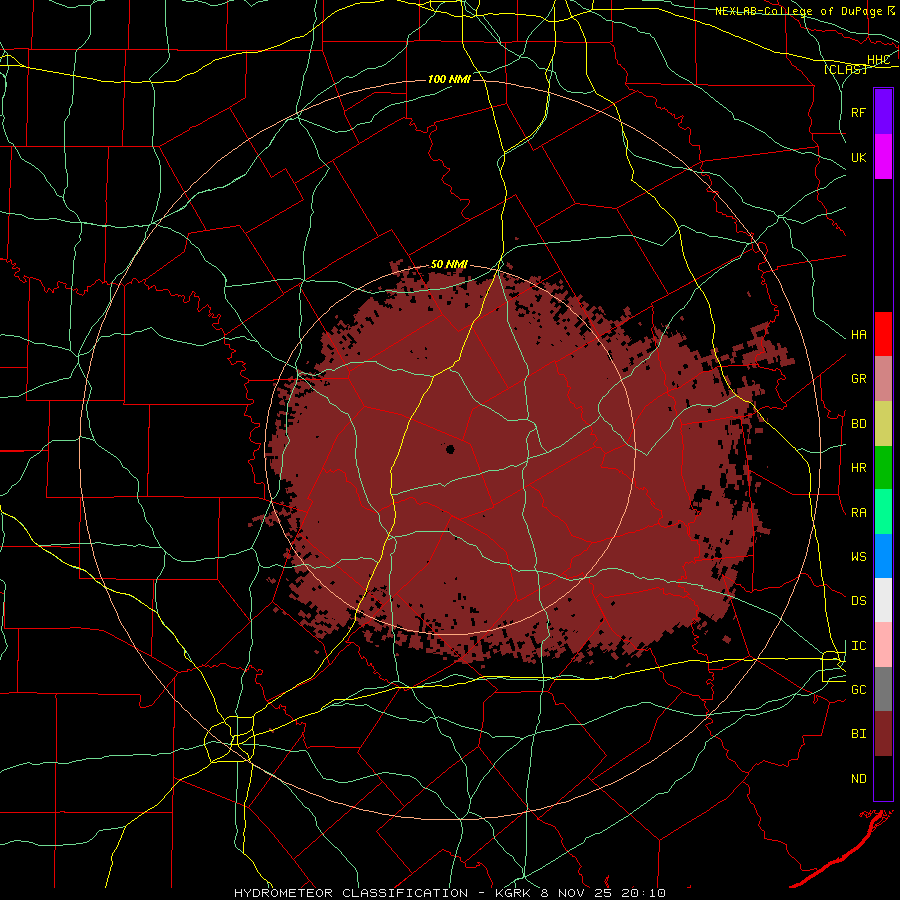
Task: Click the GC legend label
Action: (858, 690)
